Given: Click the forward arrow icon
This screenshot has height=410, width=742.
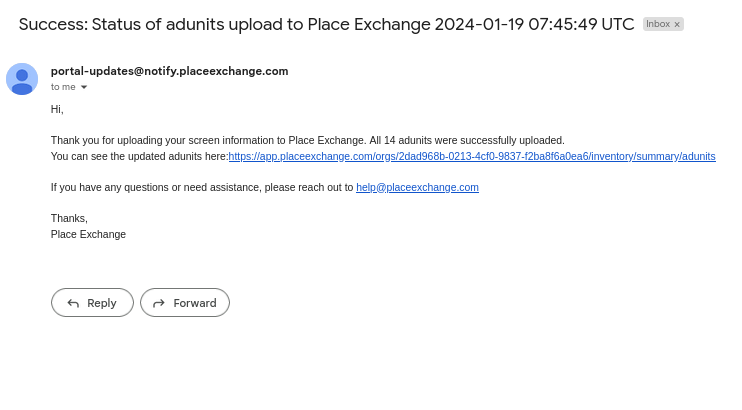Looking at the screenshot, I should click(x=159, y=303).
